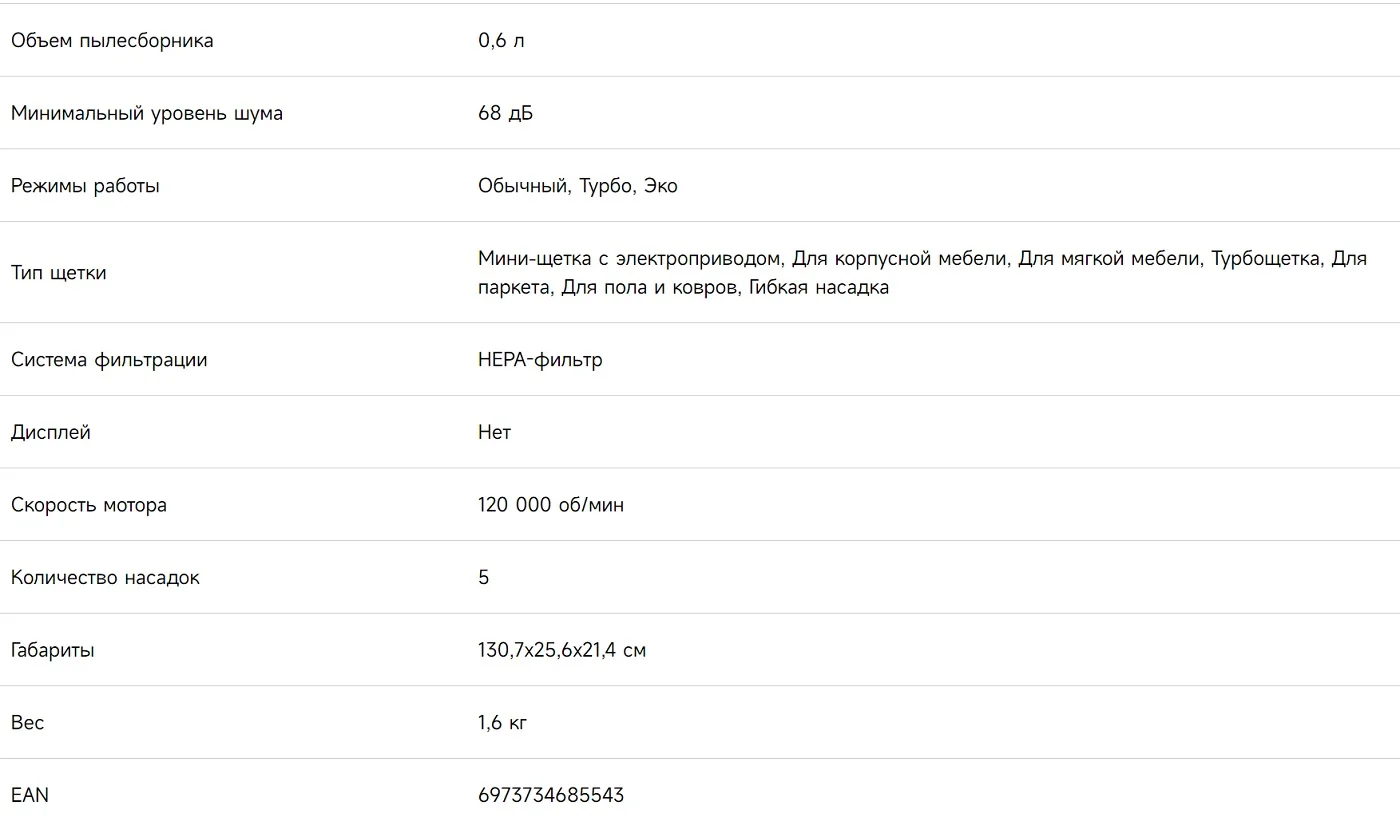This screenshot has height=829, width=1400.
Task: Select the '0,6 л' dust container value
Action: (501, 41)
